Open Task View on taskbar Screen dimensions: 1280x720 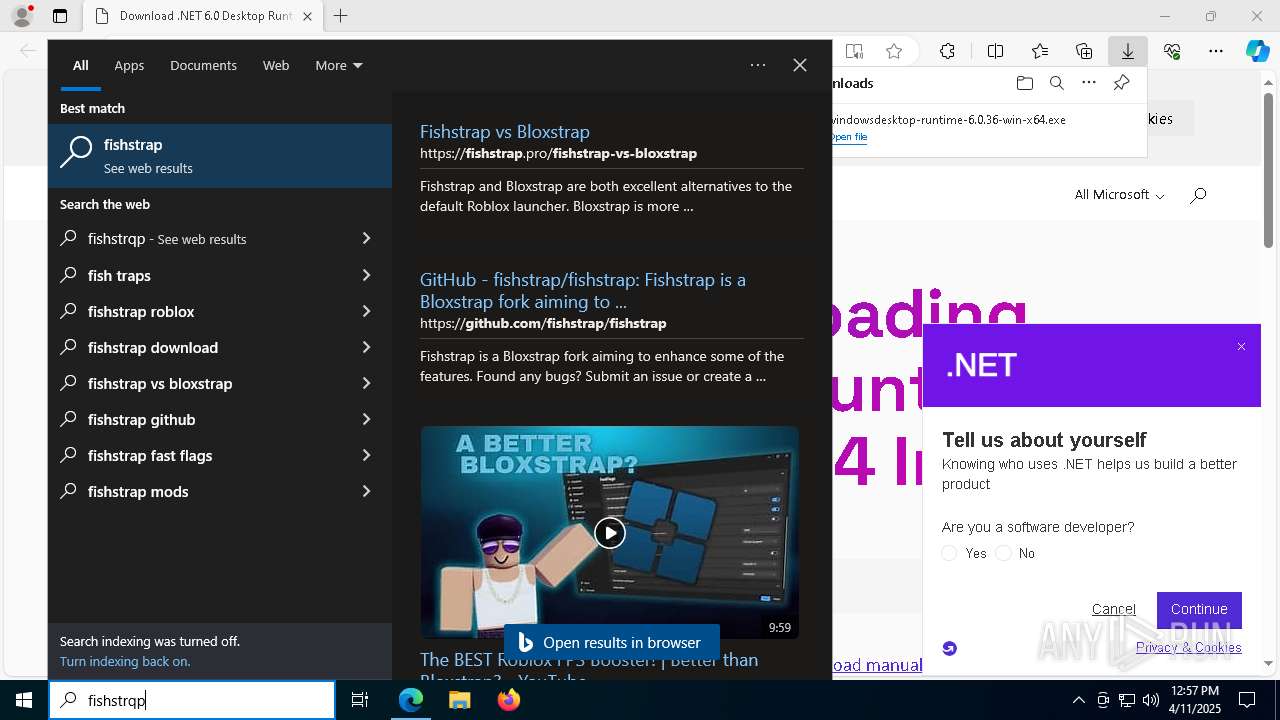[360, 700]
